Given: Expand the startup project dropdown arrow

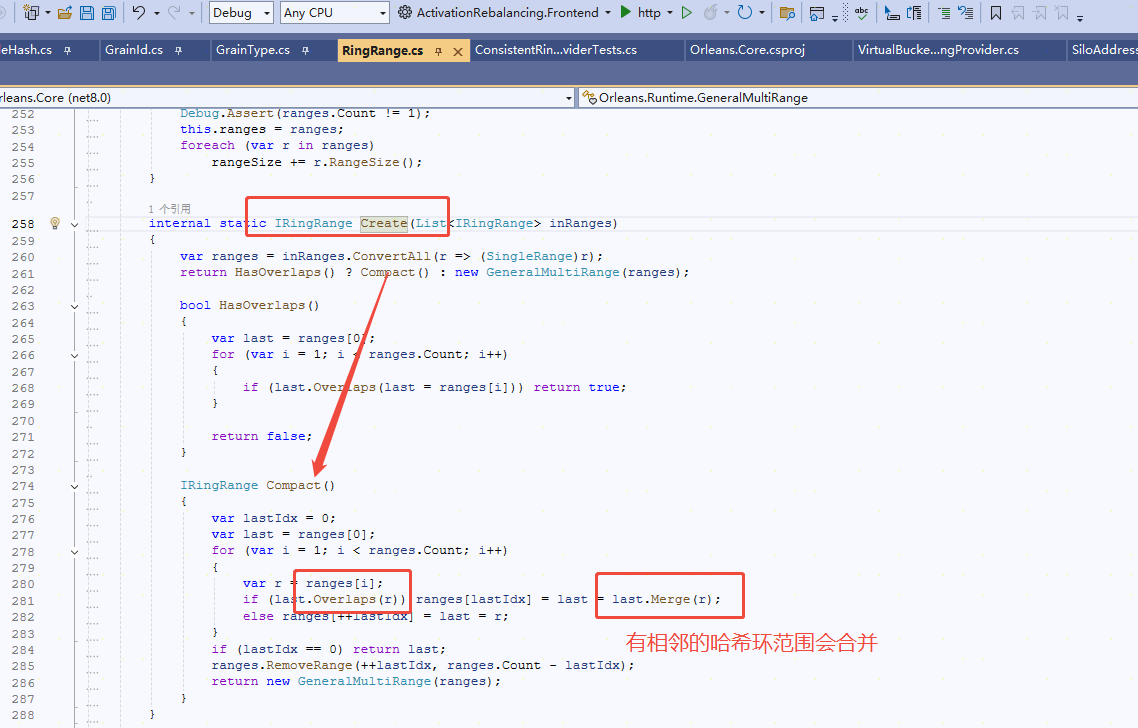Looking at the screenshot, I should pos(607,13).
